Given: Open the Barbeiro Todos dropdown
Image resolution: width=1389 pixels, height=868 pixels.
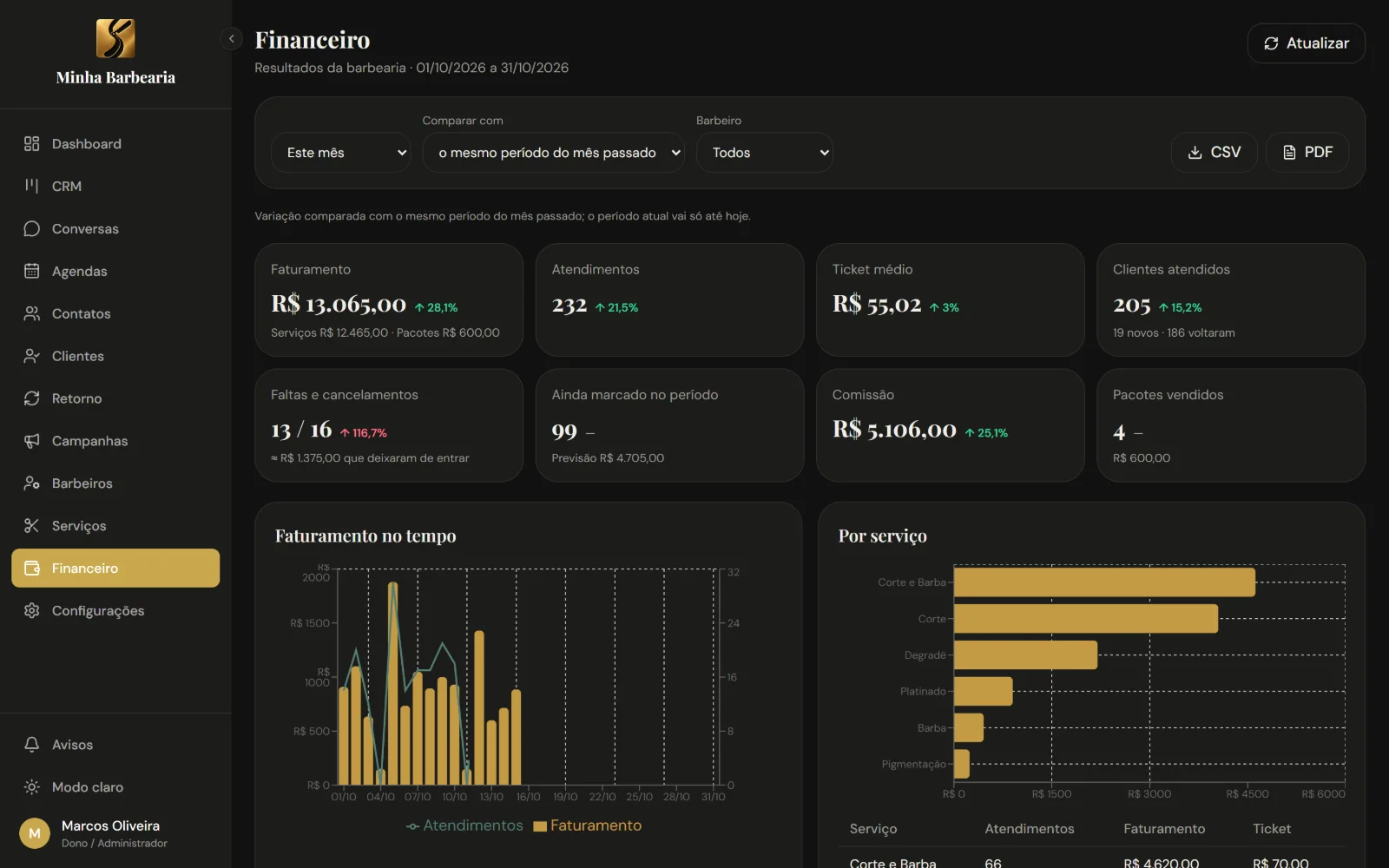Looking at the screenshot, I should tap(765, 153).
